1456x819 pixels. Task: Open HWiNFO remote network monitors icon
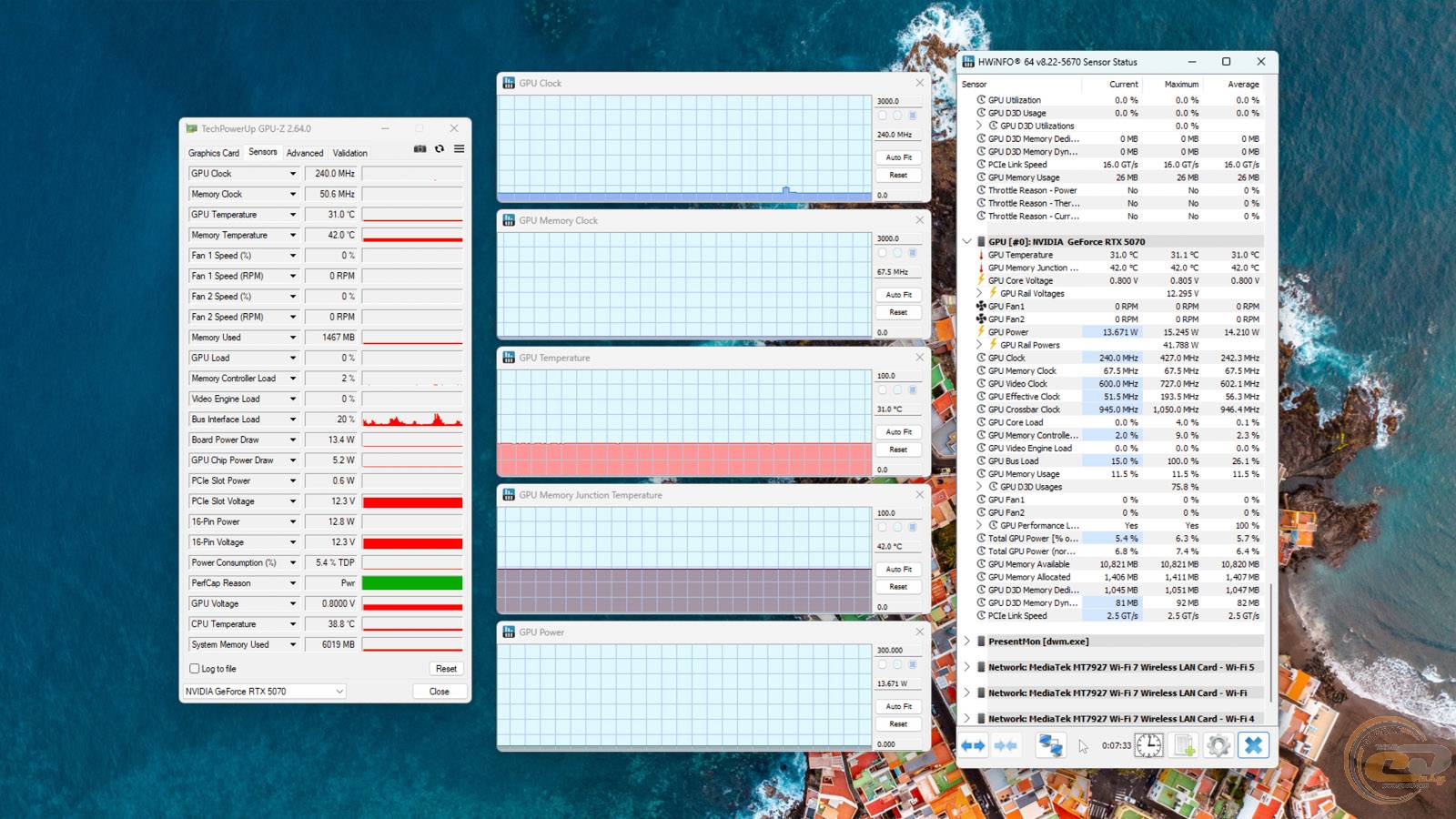1051,745
